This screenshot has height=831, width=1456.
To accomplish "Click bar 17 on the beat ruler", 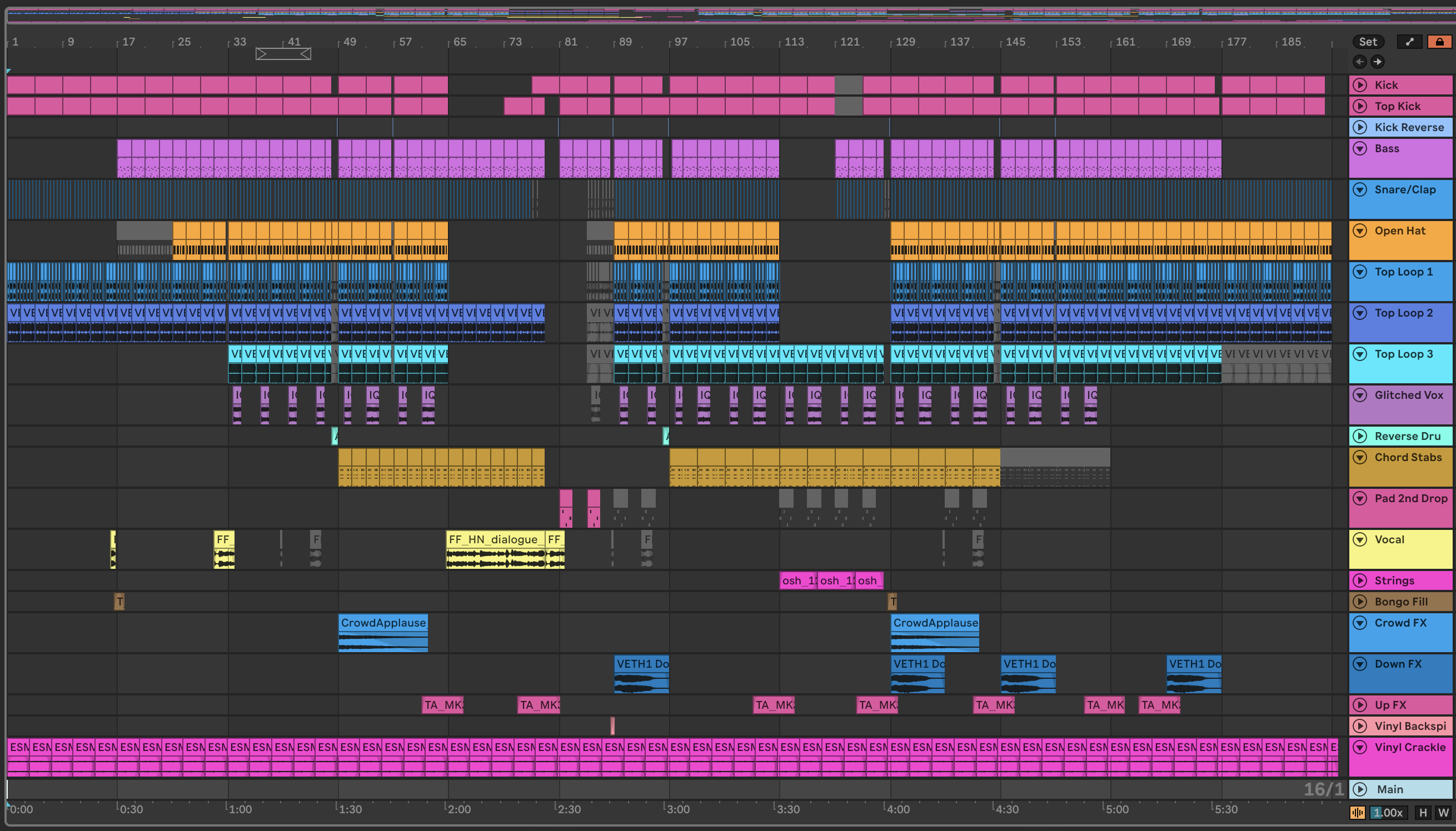I will (128, 42).
